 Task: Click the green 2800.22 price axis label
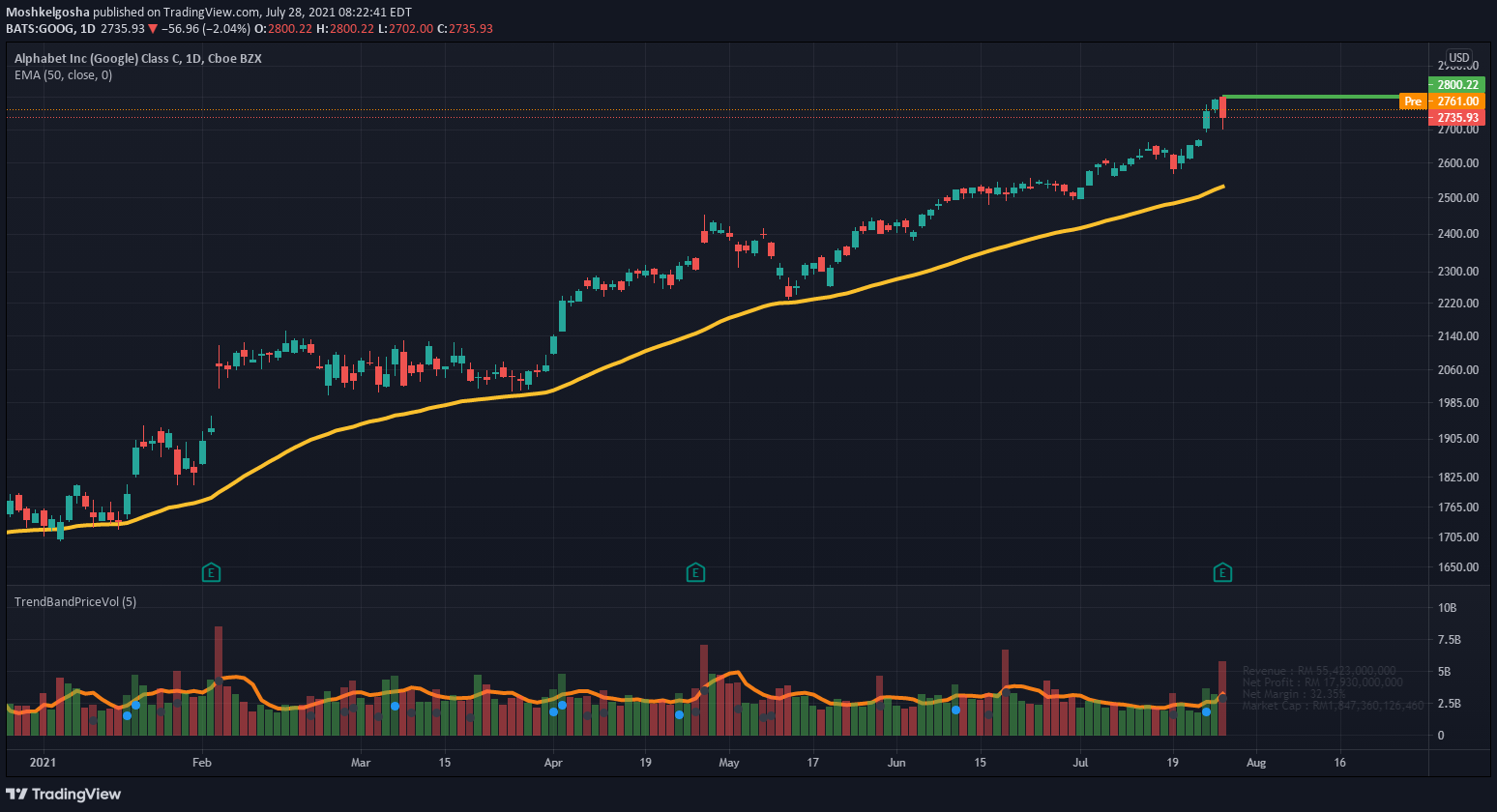point(1457,85)
